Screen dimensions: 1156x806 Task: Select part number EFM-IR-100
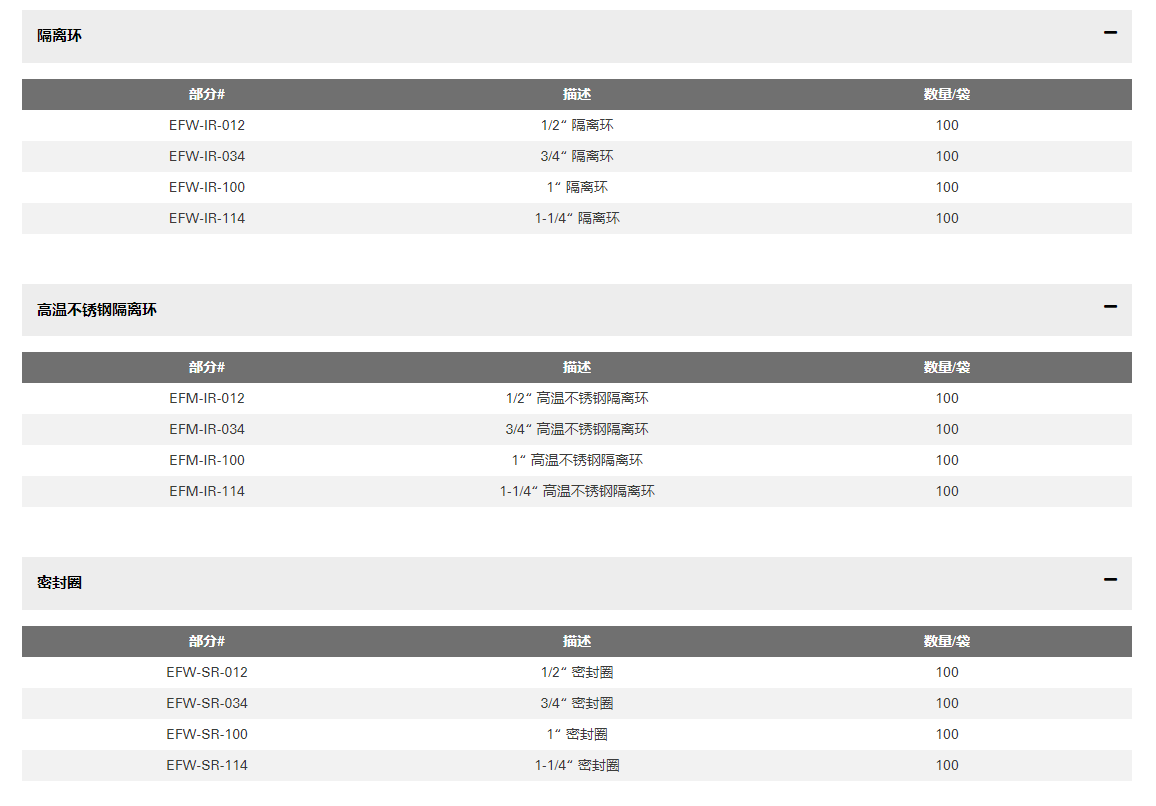207,460
